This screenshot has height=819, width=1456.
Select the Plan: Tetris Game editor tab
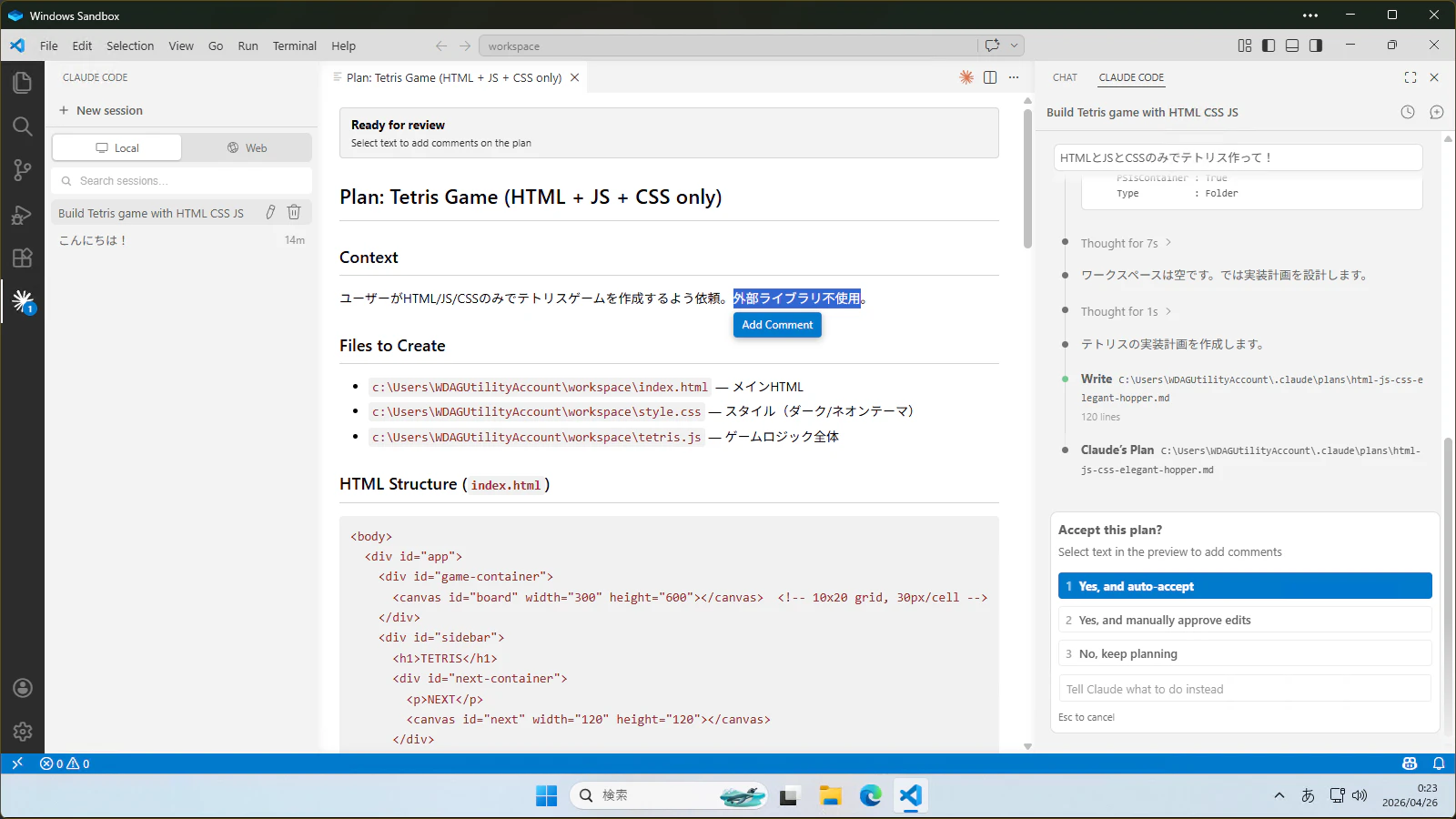point(453,77)
